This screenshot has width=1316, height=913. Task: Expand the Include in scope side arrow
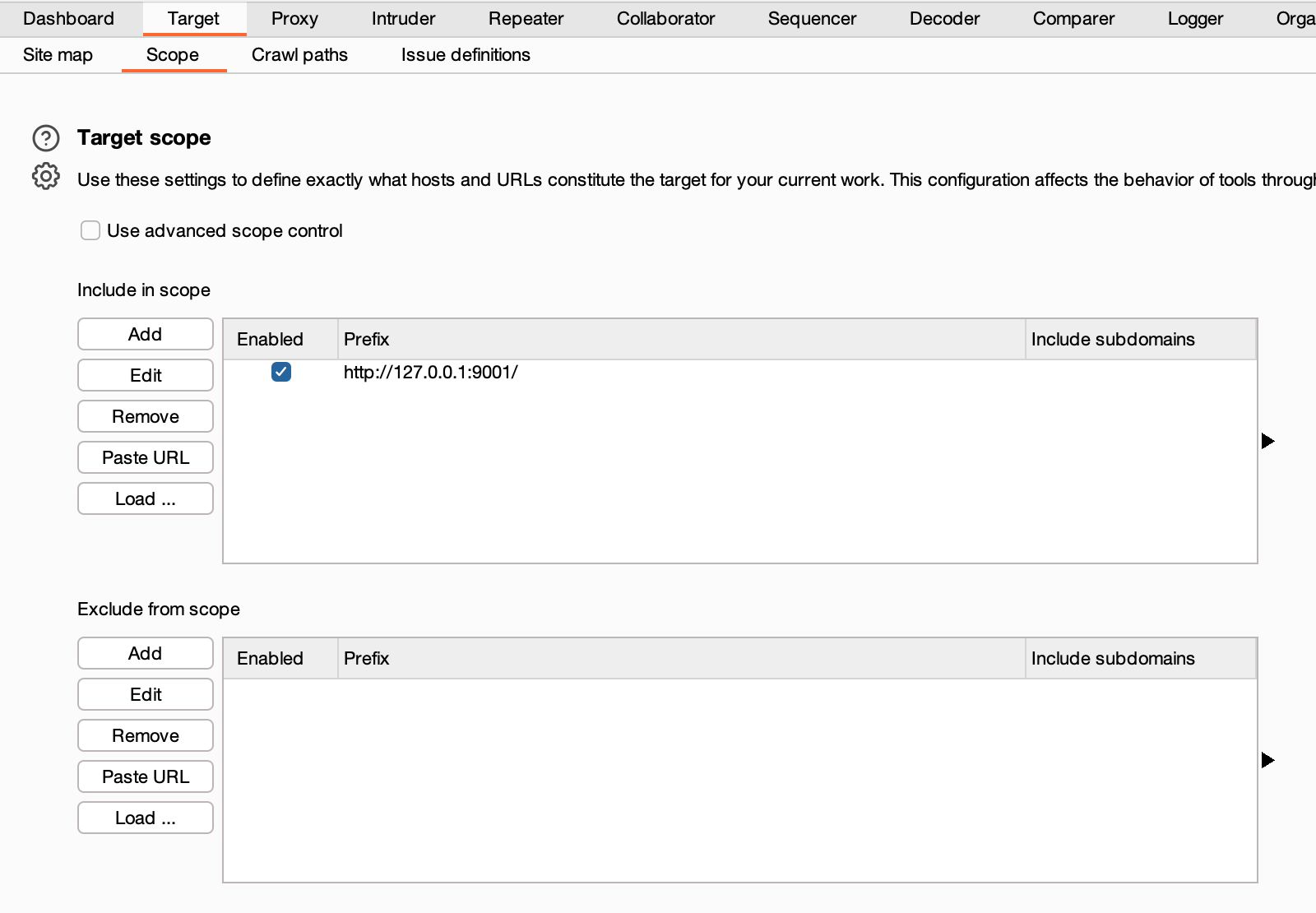pyautogui.click(x=1267, y=442)
